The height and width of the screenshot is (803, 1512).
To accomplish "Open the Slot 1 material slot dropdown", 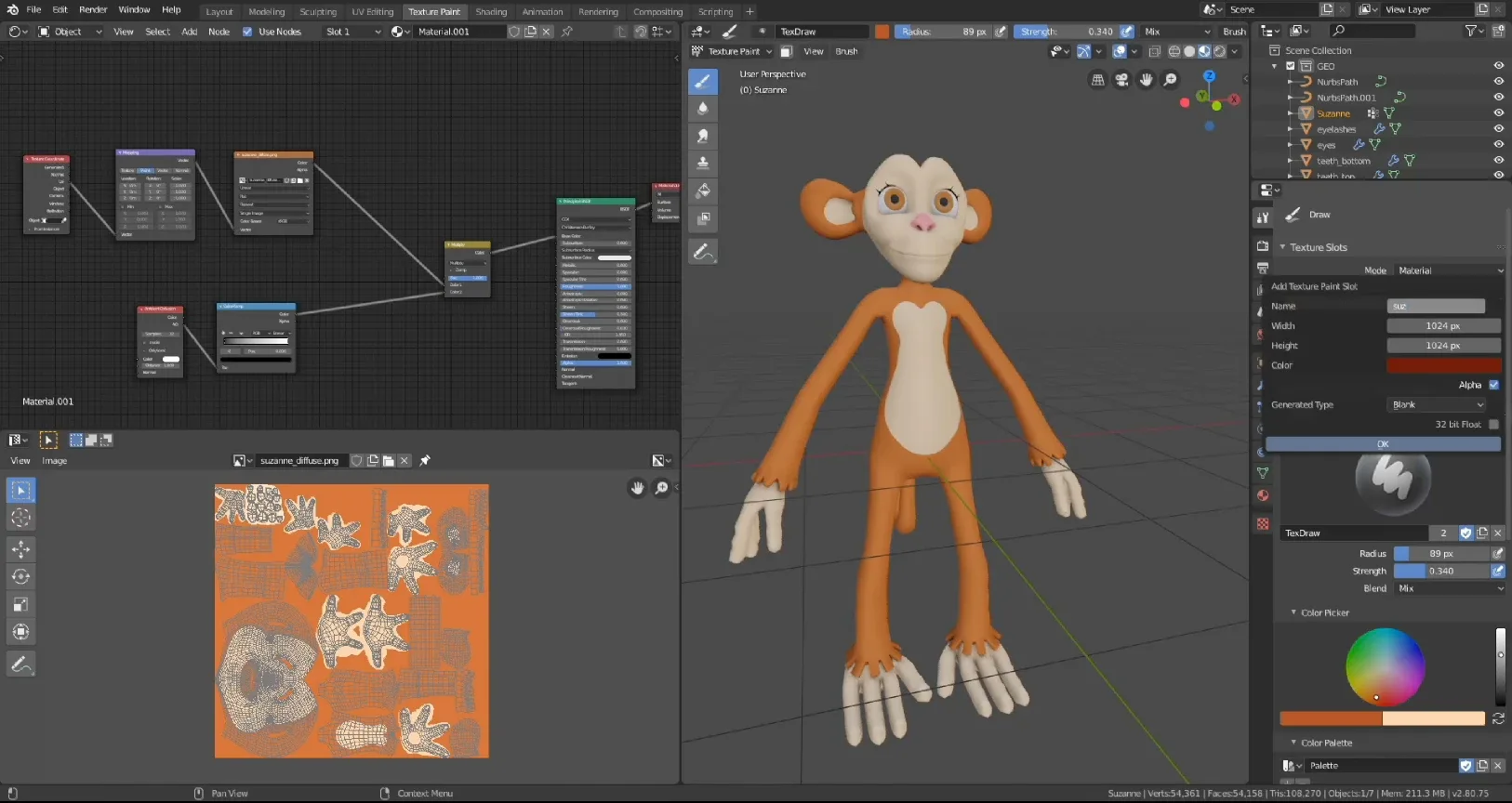I will pos(352,32).
